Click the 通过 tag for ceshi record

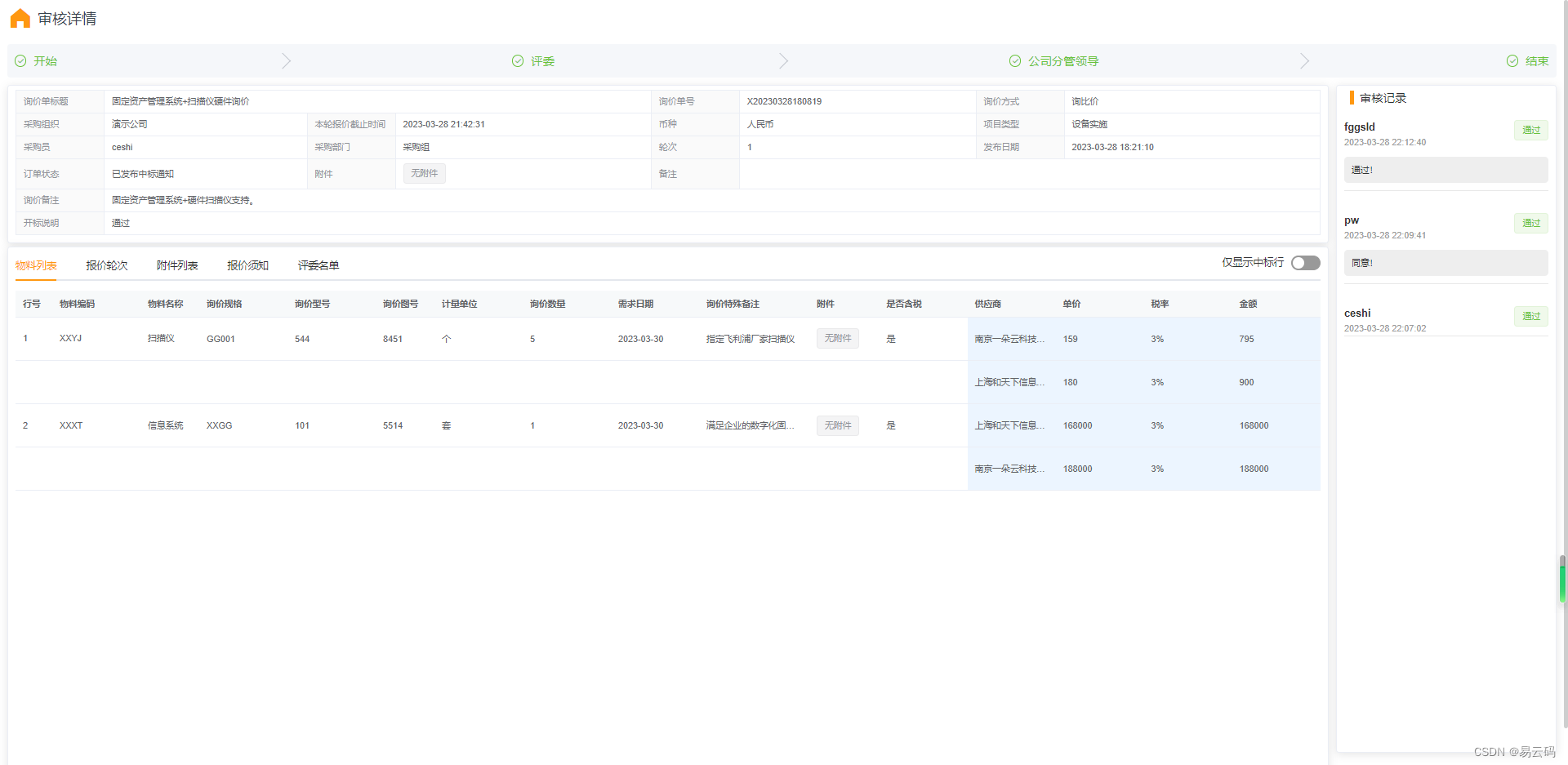pos(1530,316)
